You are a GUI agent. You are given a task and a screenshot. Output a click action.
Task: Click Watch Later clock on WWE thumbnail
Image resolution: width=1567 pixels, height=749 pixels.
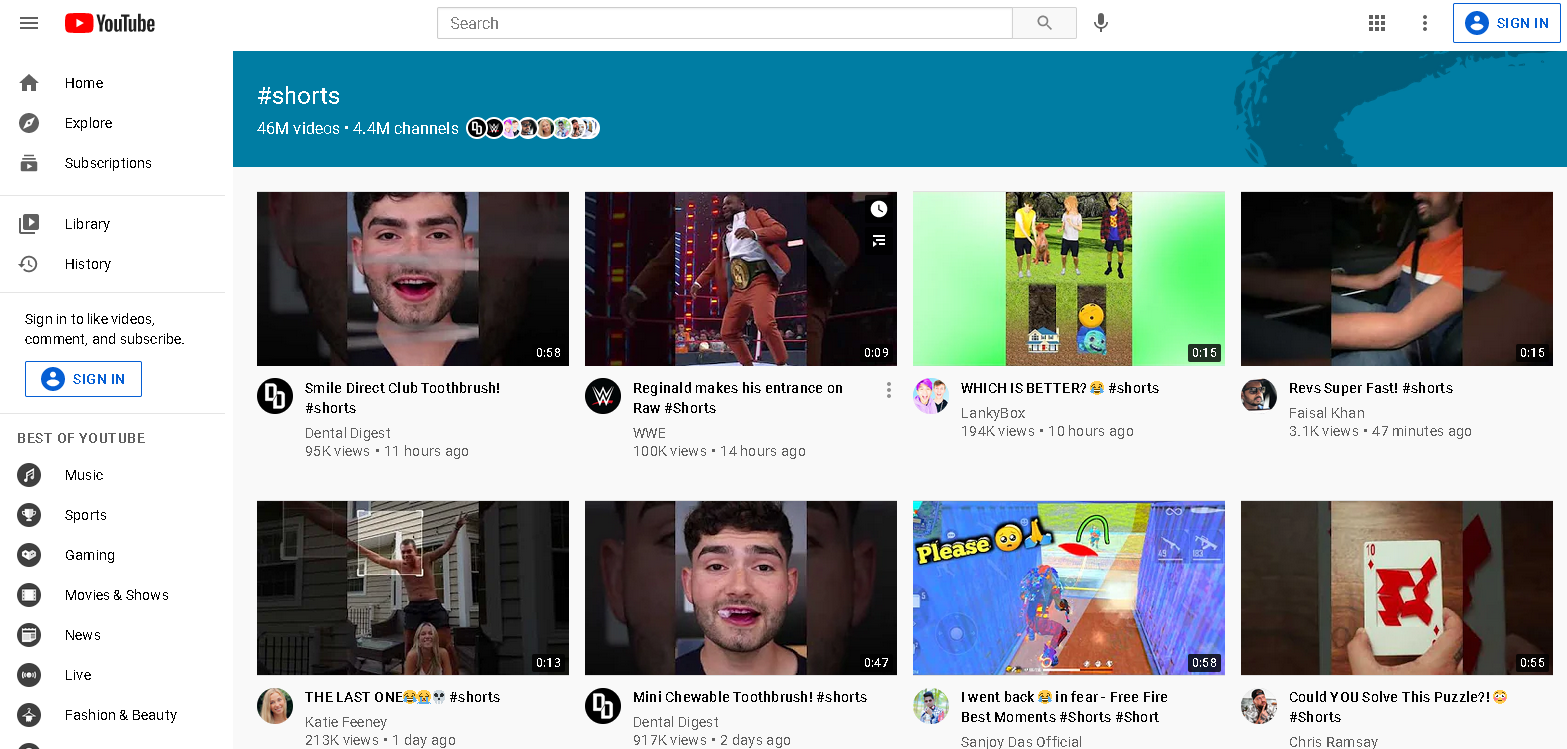878,209
